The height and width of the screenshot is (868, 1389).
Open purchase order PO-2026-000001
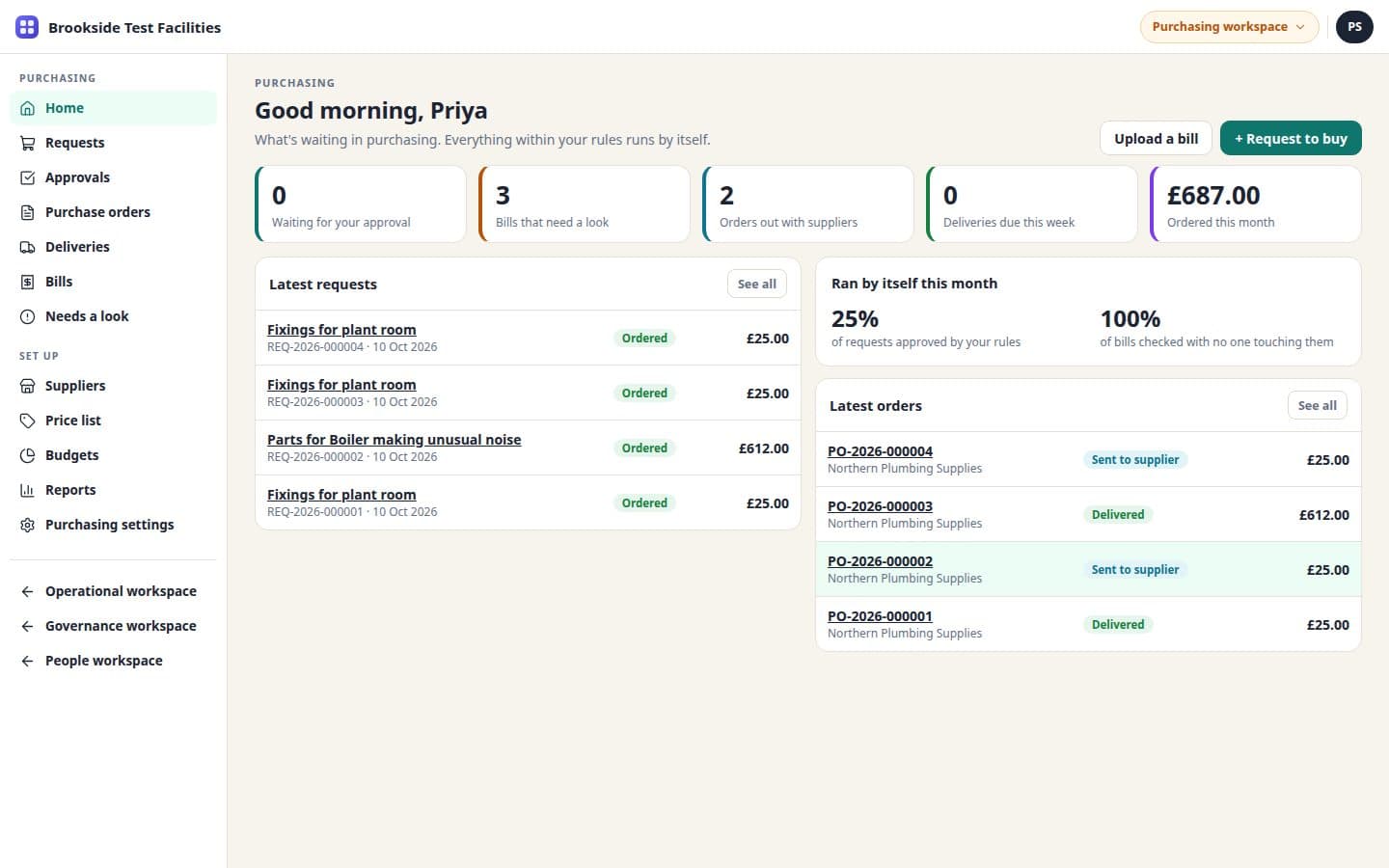point(880,616)
